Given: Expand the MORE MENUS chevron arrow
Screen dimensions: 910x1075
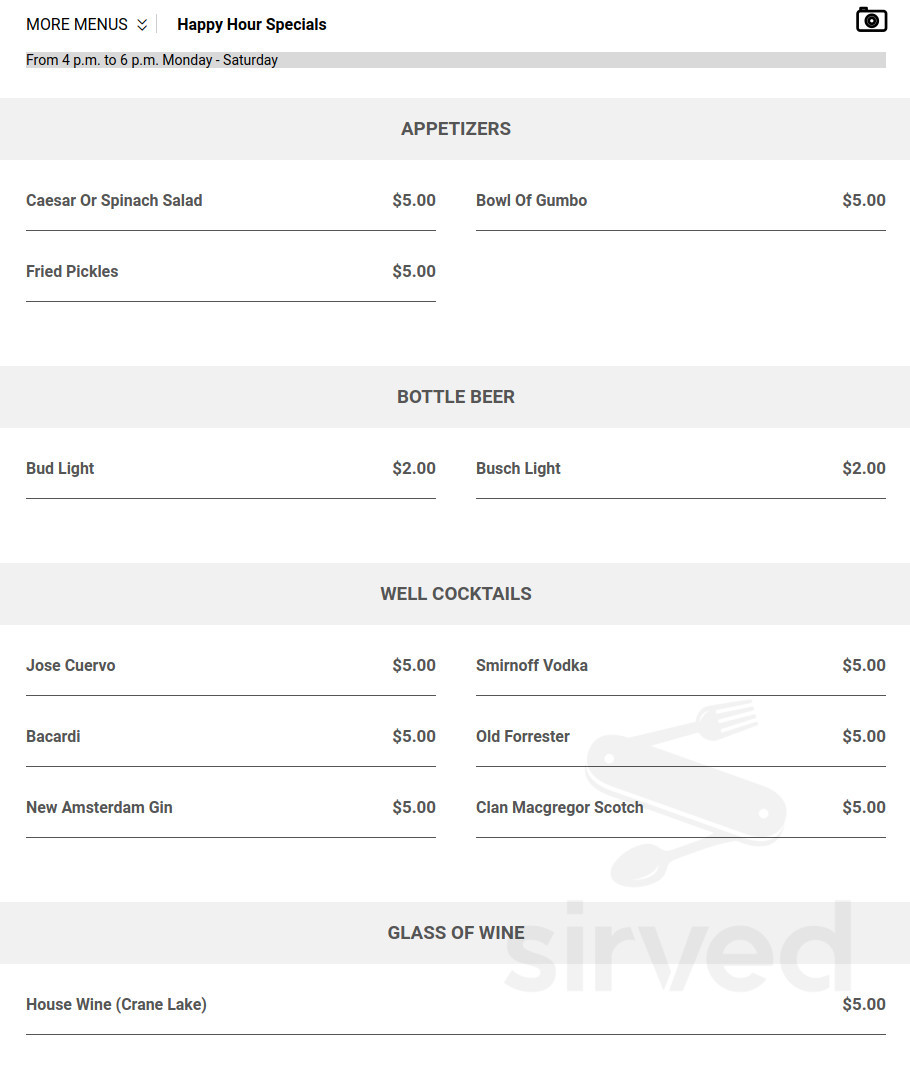Looking at the screenshot, I should [x=142, y=25].
